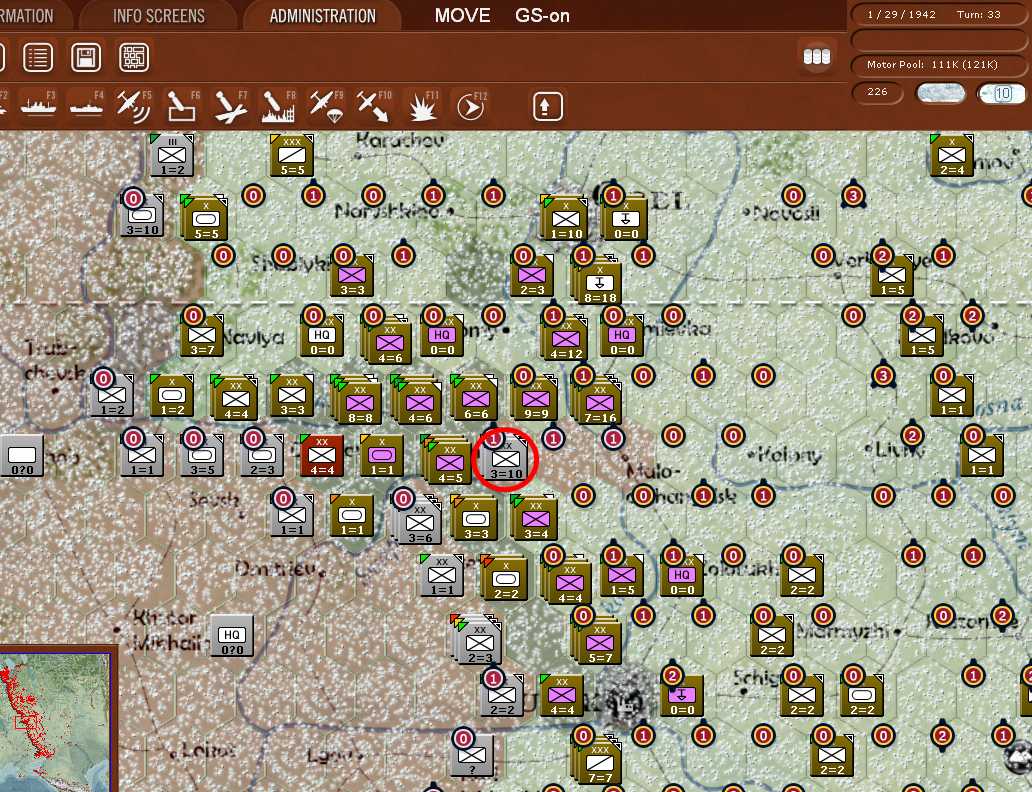The height and width of the screenshot is (792, 1032).
Task: Switch to the INFO SCREENS tab
Action: point(159,16)
